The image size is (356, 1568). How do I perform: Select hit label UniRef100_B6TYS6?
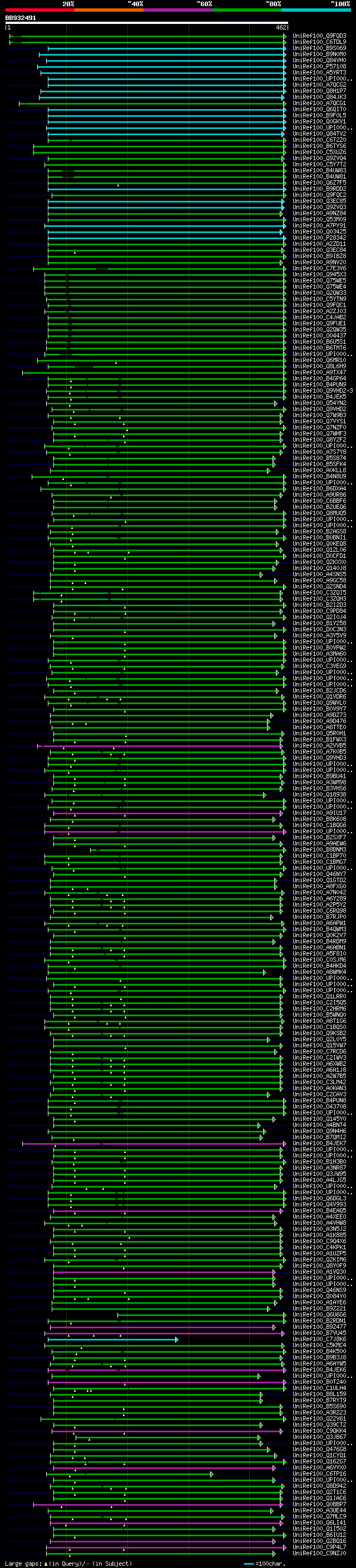319,146
